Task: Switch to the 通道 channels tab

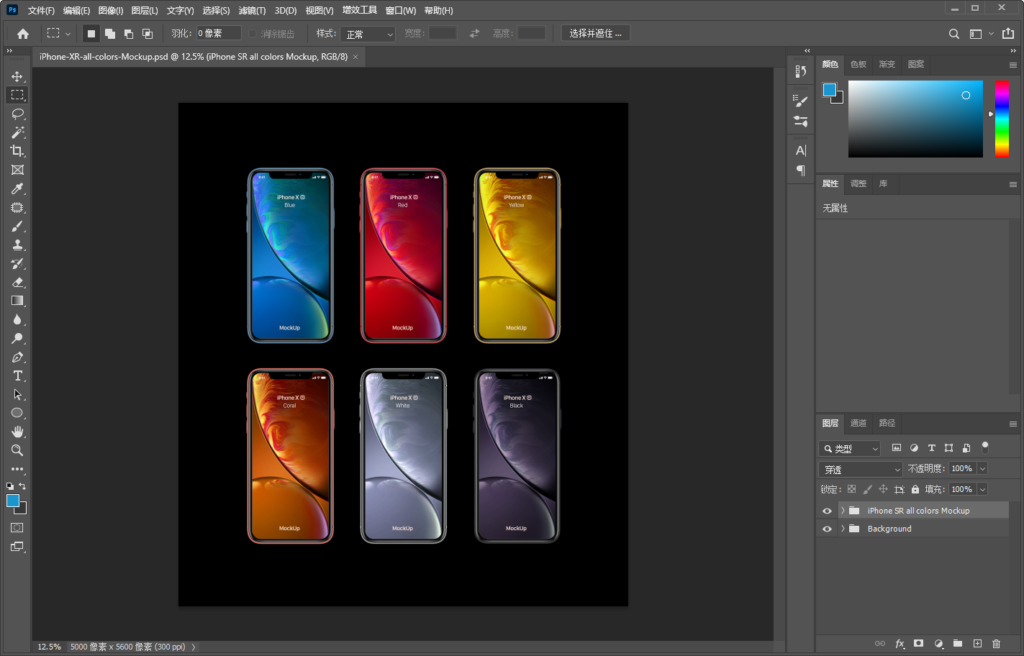Action: [858, 423]
